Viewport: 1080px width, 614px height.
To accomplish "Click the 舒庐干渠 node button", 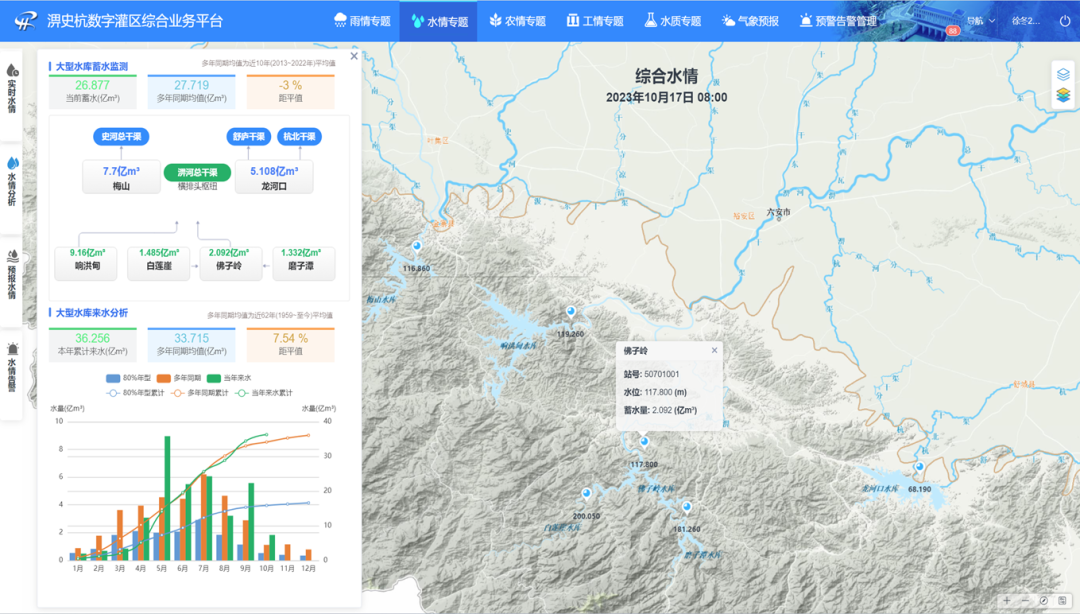I will [x=249, y=136].
